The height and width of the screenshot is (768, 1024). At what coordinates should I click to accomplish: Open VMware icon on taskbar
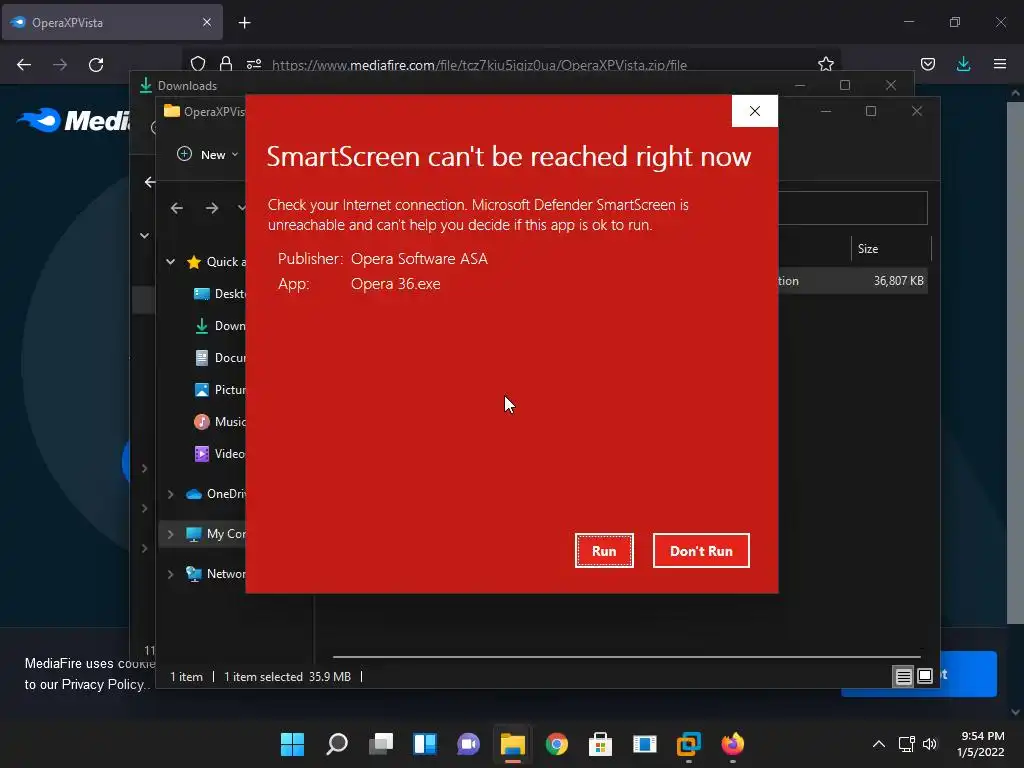[688, 744]
